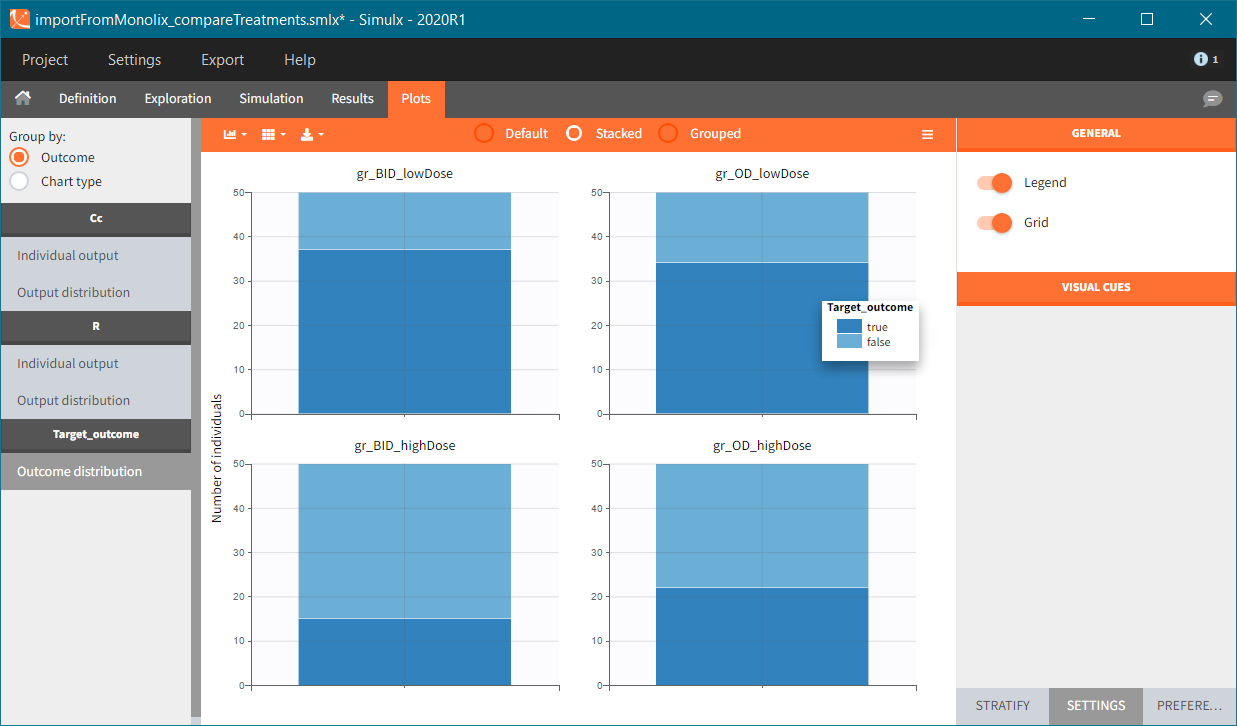The width and height of the screenshot is (1237, 726).
Task: Click the Simulx logo in the title bar
Action: pyautogui.click(x=17, y=18)
